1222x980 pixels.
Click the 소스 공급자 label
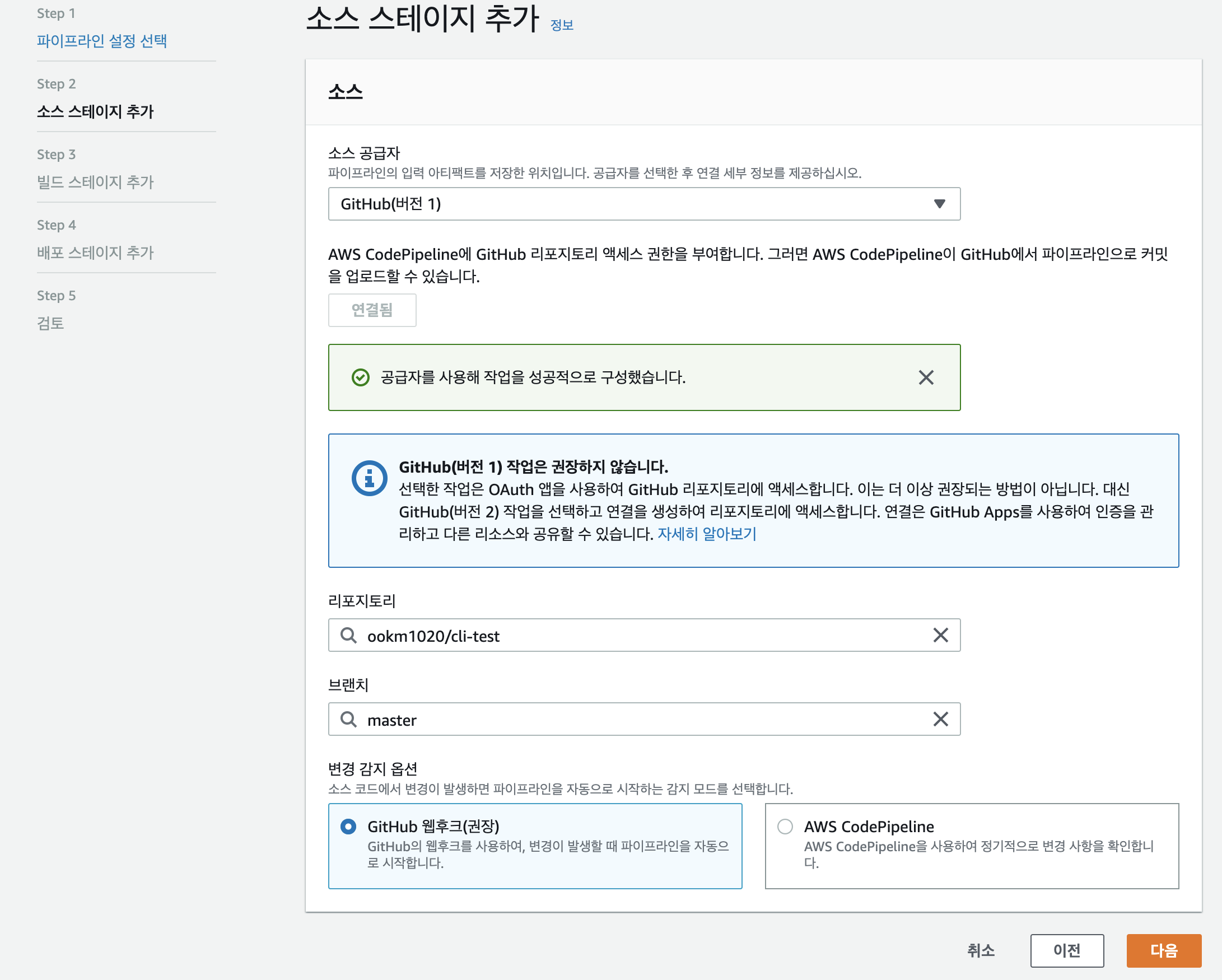364,153
